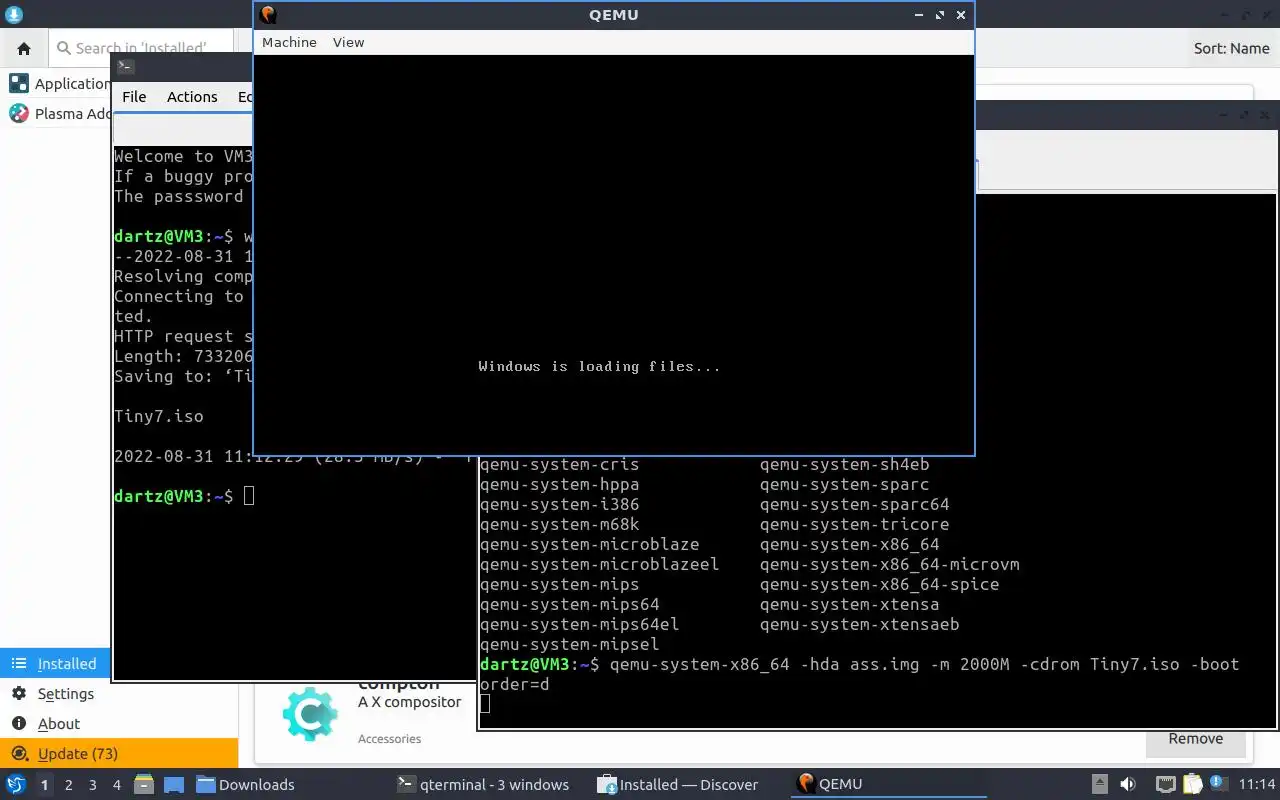Open the View menu in QEMU
This screenshot has width=1280, height=800.
tap(348, 42)
